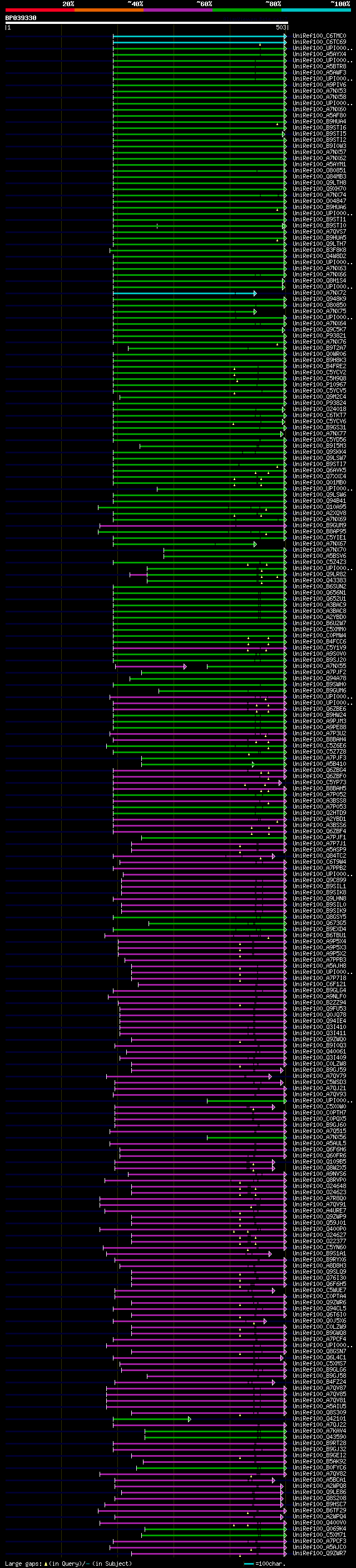Select the query name BP039330
This screenshot has height=1568, width=356.
tap(21, 18)
